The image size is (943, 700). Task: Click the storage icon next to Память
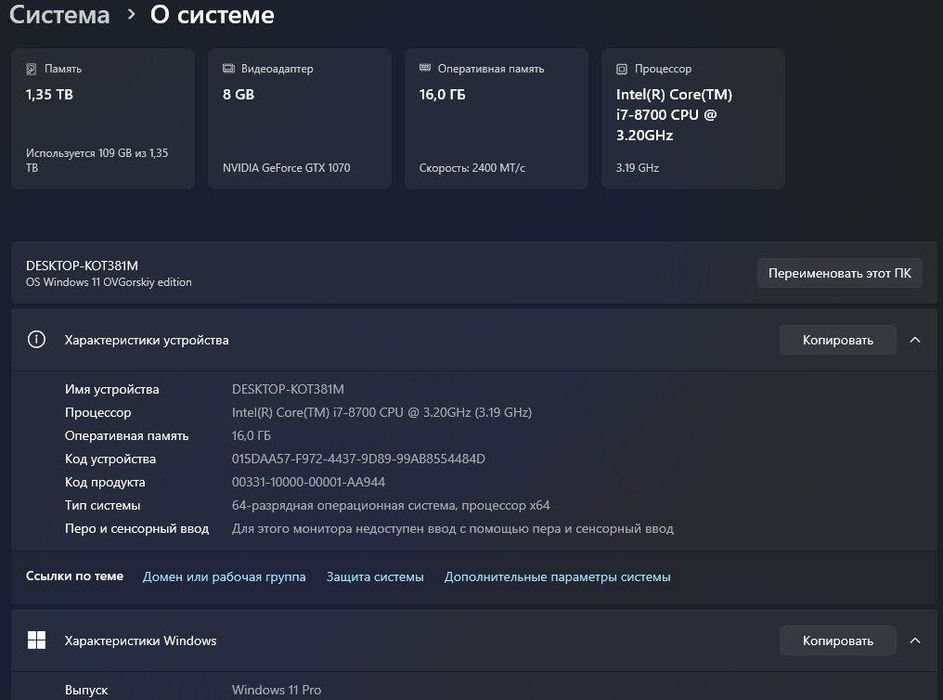[x=31, y=69]
